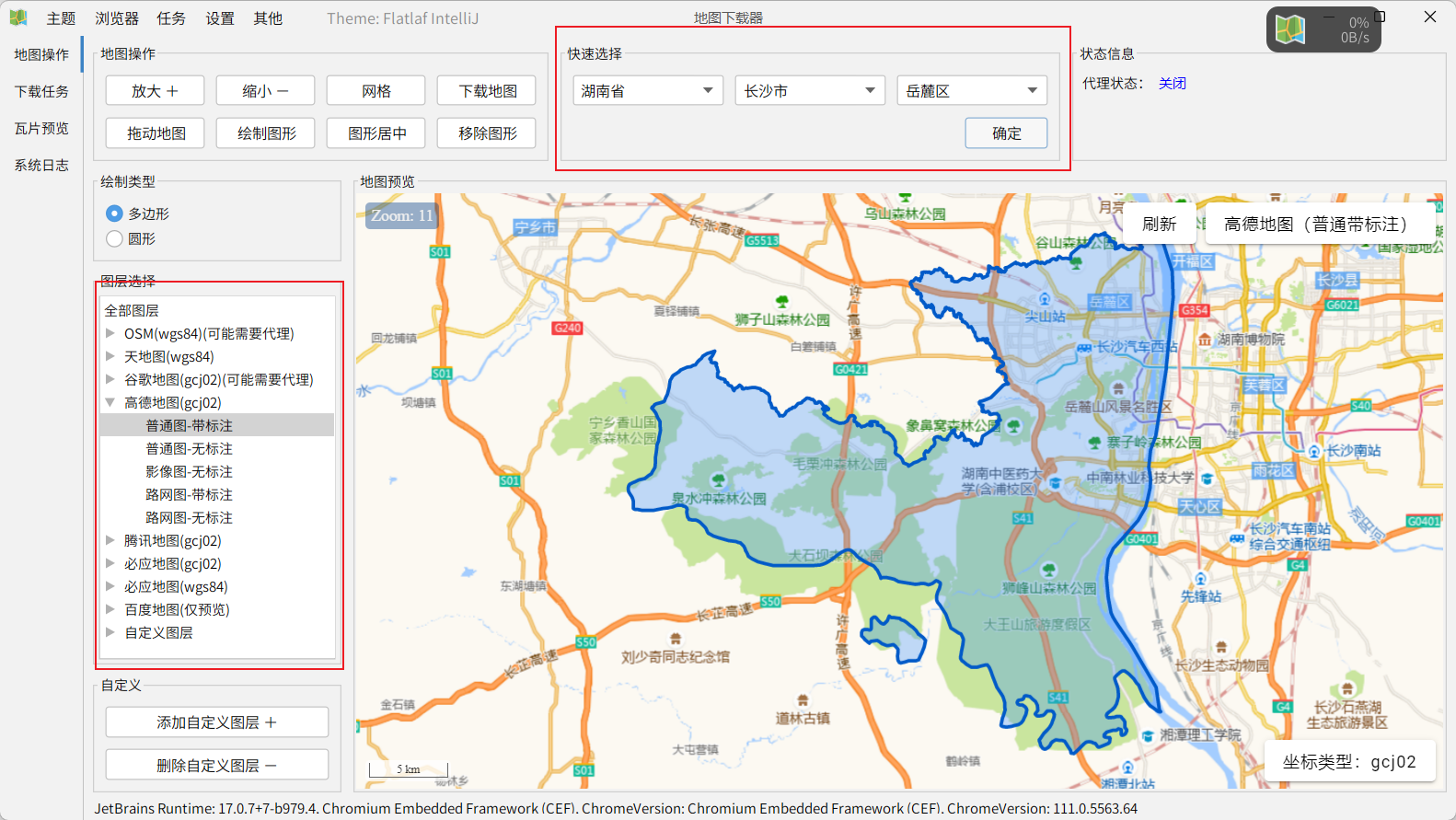Click the 下载地图 button

tap(487, 90)
